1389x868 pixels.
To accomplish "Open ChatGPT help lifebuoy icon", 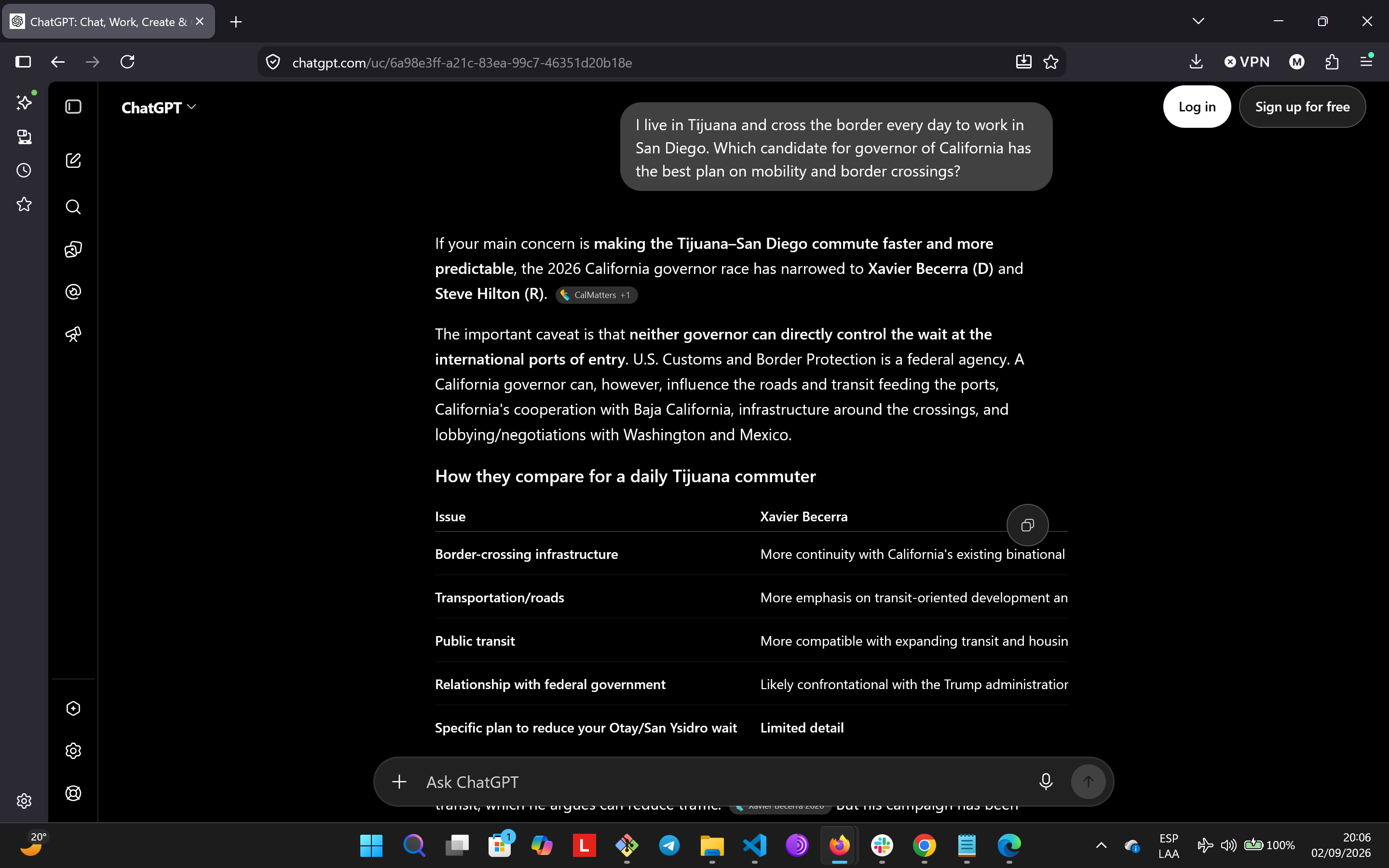I will pos(73,793).
